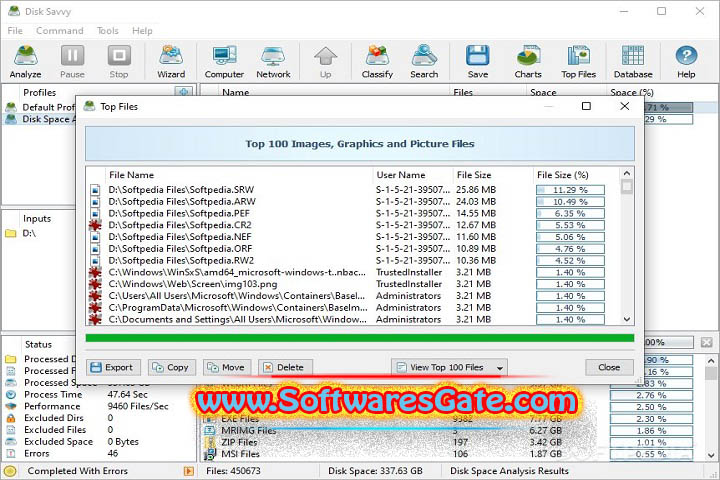Click the Delete button
The height and width of the screenshot is (480, 720).
pyautogui.click(x=285, y=367)
